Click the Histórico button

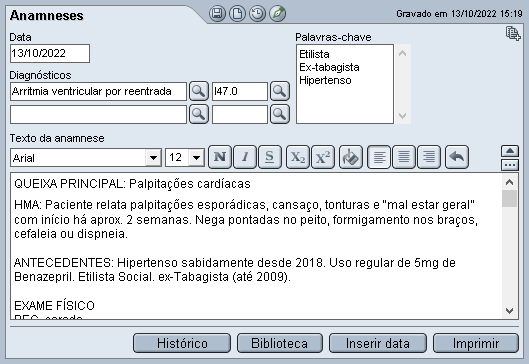182,343
